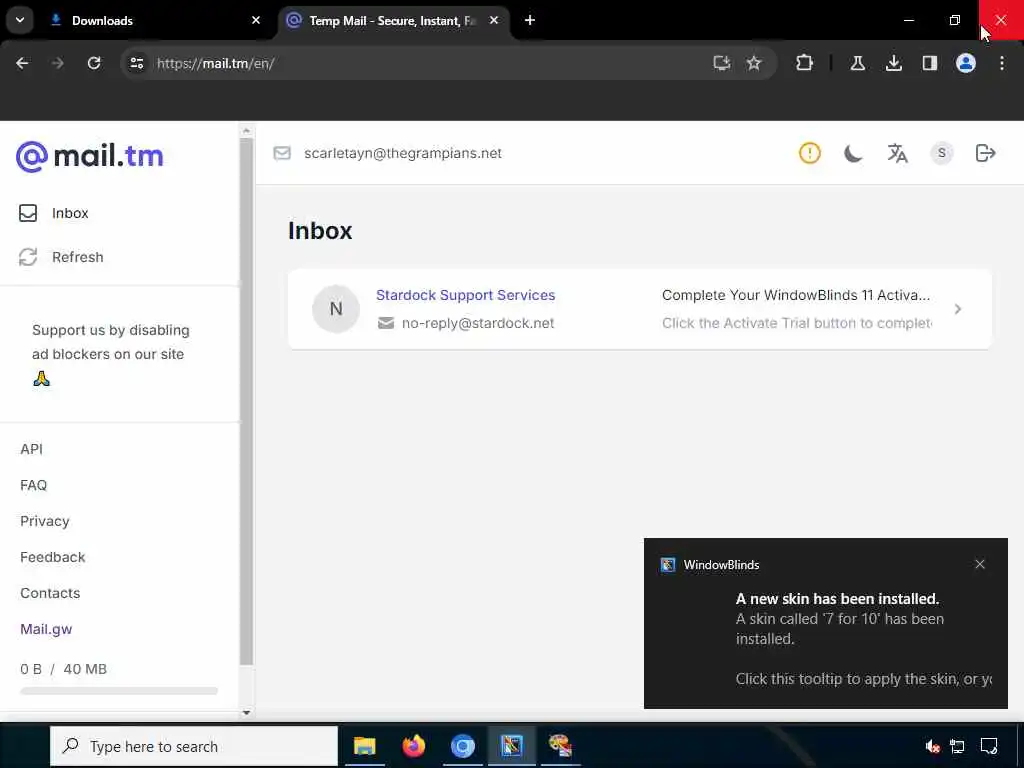Open WindowBlinds from the taskbar

(x=511, y=746)
